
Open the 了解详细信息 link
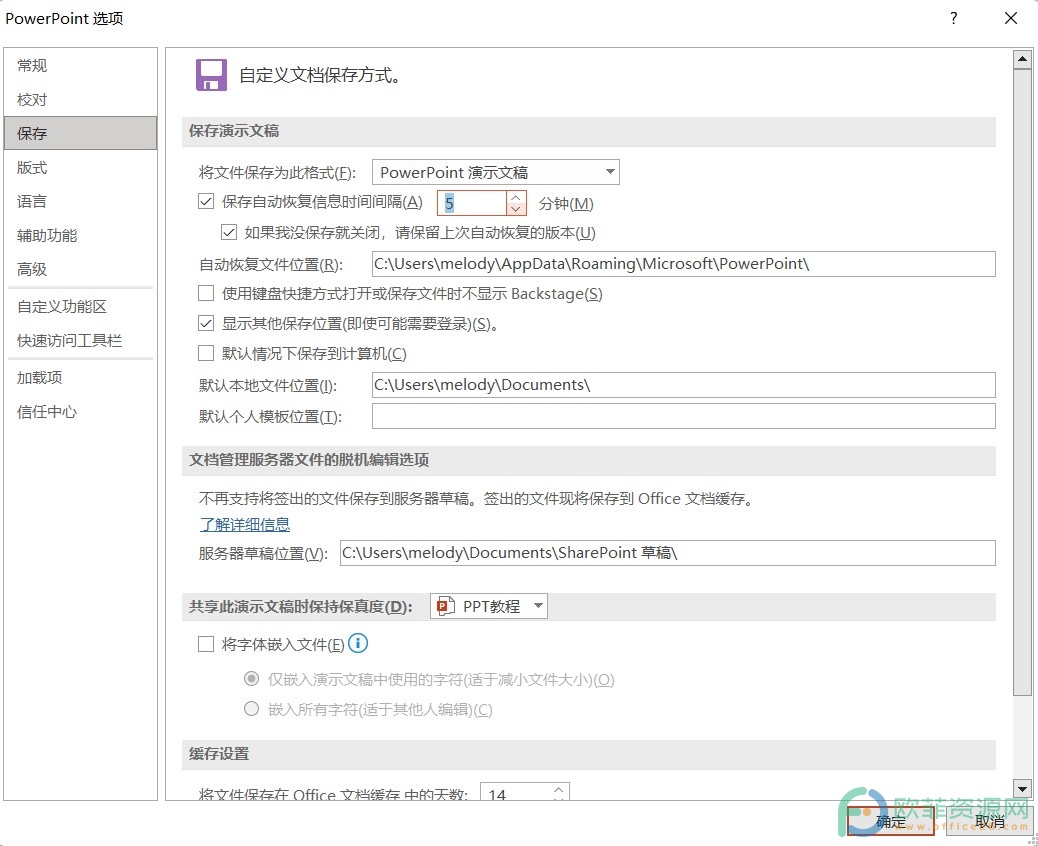[245, 524]
